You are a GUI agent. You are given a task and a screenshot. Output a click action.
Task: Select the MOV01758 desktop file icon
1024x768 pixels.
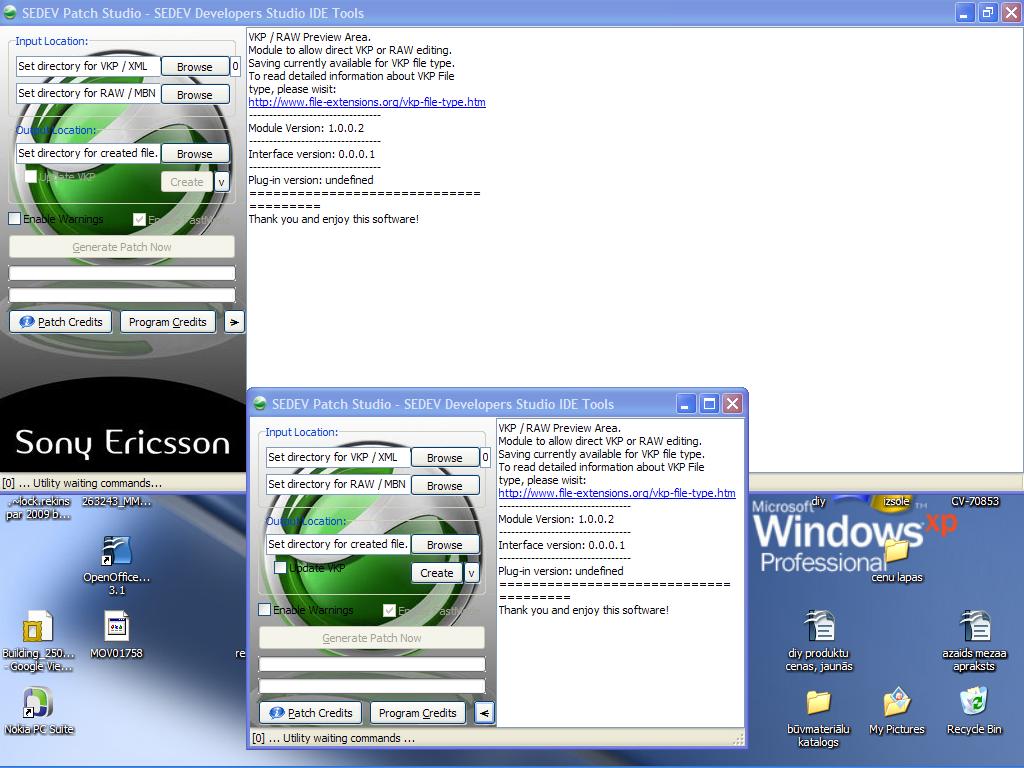117,628
